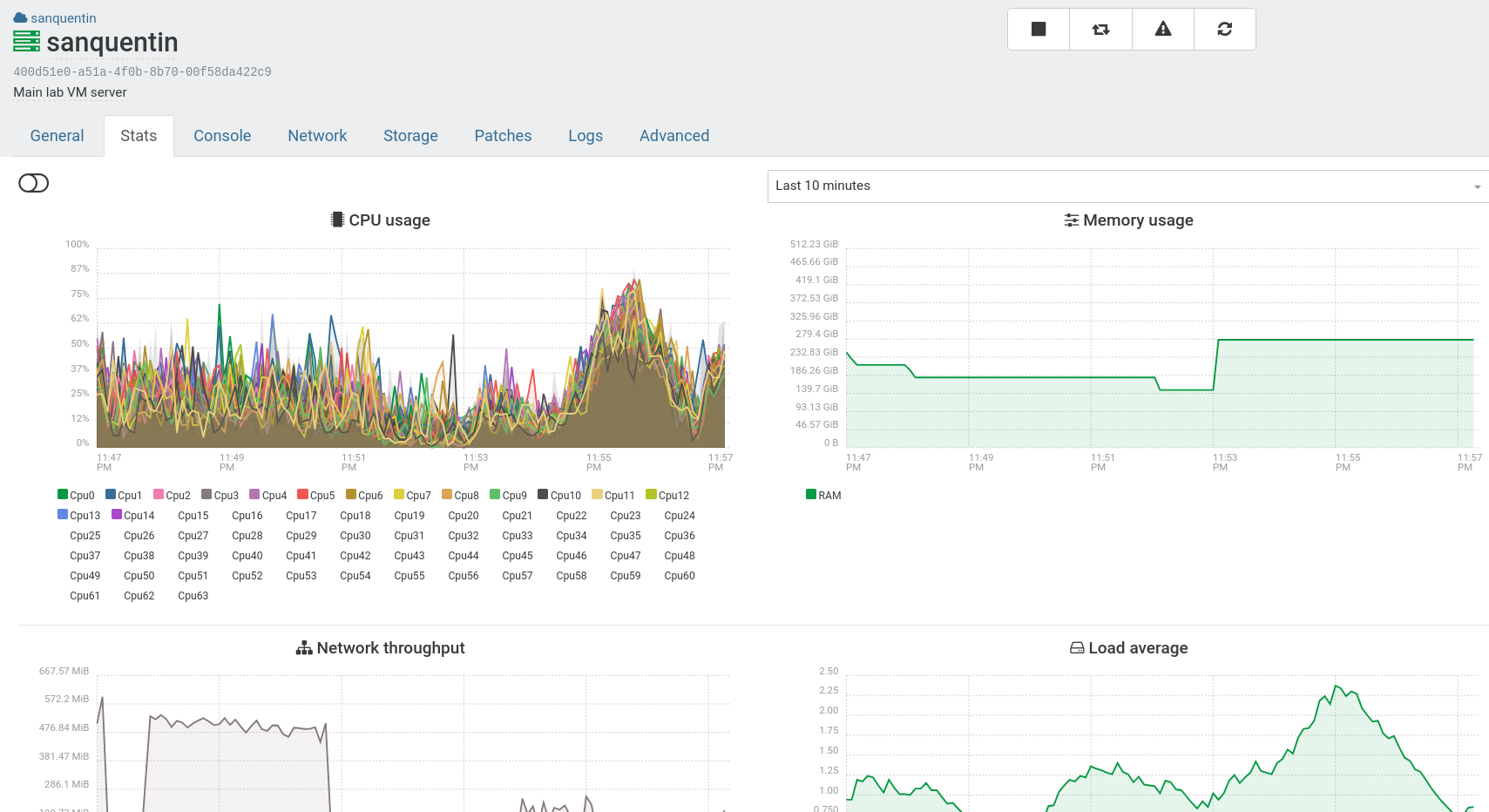Click the cloud icon beside pool name
1489x812 pixels.
click(x=20, y=18)
